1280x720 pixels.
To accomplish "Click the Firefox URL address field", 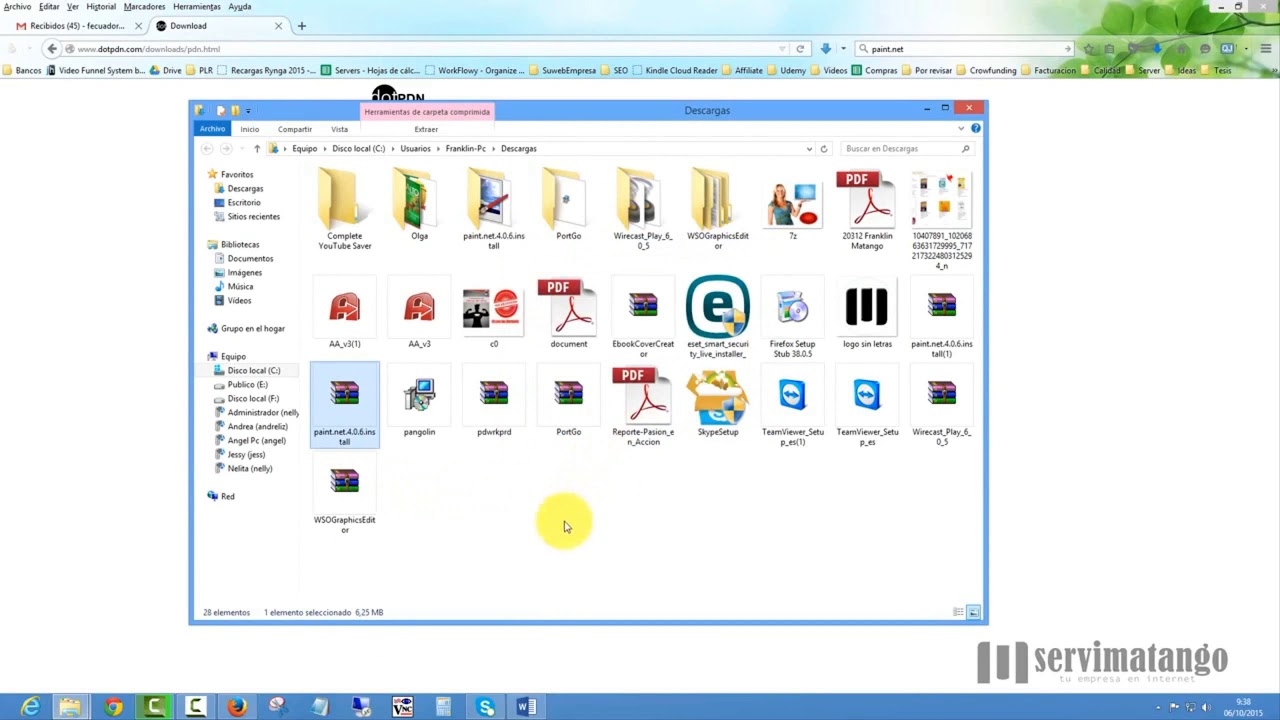I will coord(425,48).
